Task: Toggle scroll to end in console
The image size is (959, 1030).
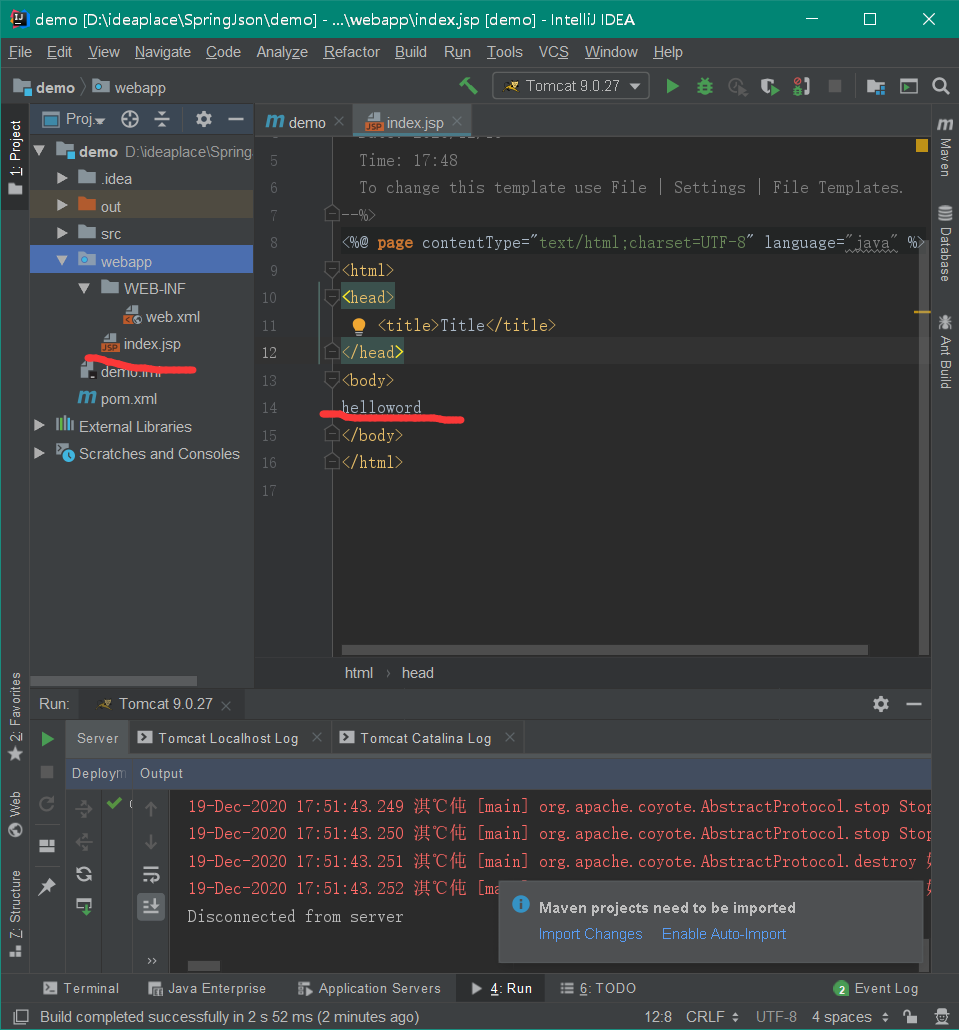Action: tap(151, 907)
